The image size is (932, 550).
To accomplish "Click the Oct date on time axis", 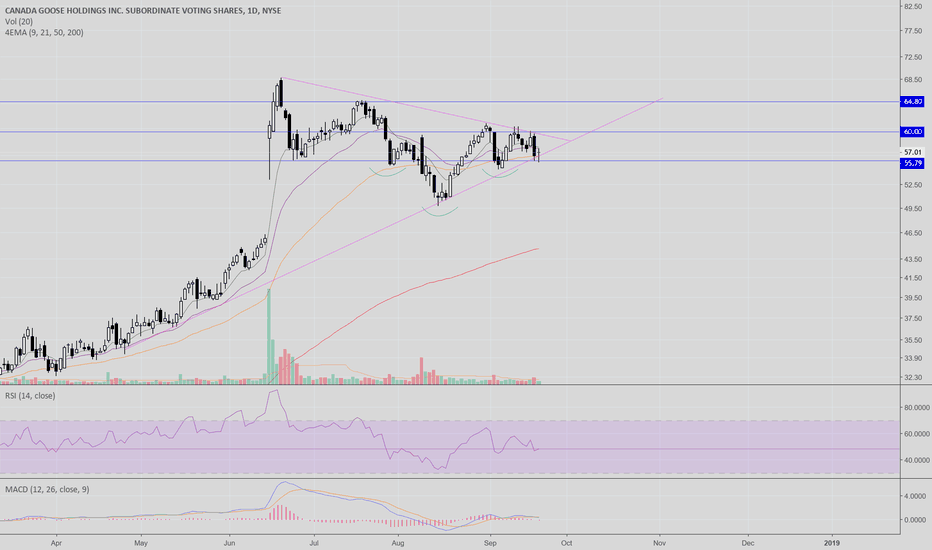I will (566, 543).
